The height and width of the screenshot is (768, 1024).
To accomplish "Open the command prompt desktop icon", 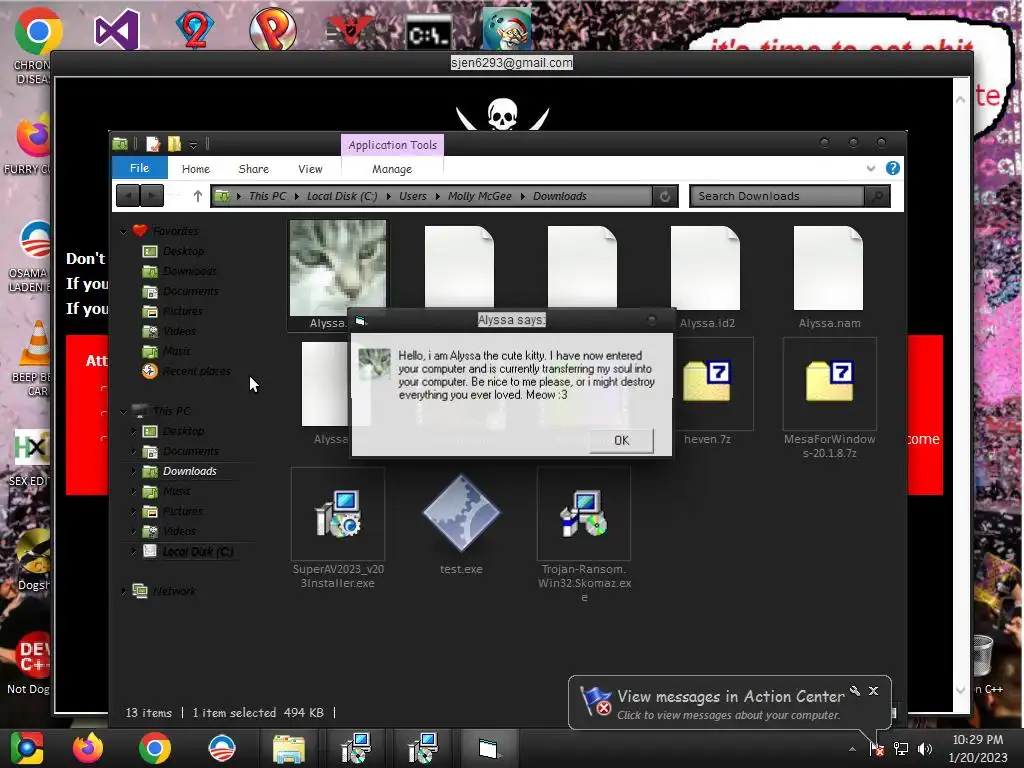I will pyautogui.click(x=428, y=34).
